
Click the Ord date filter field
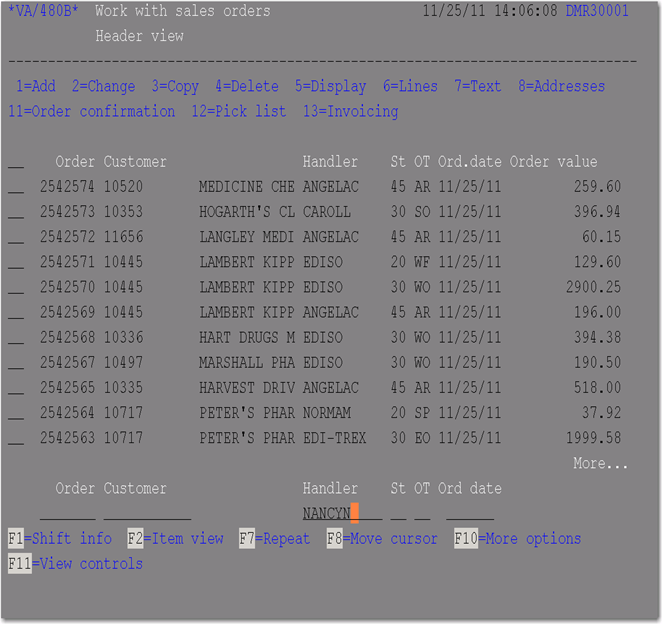pyautogui.click(x=470, y=513)
